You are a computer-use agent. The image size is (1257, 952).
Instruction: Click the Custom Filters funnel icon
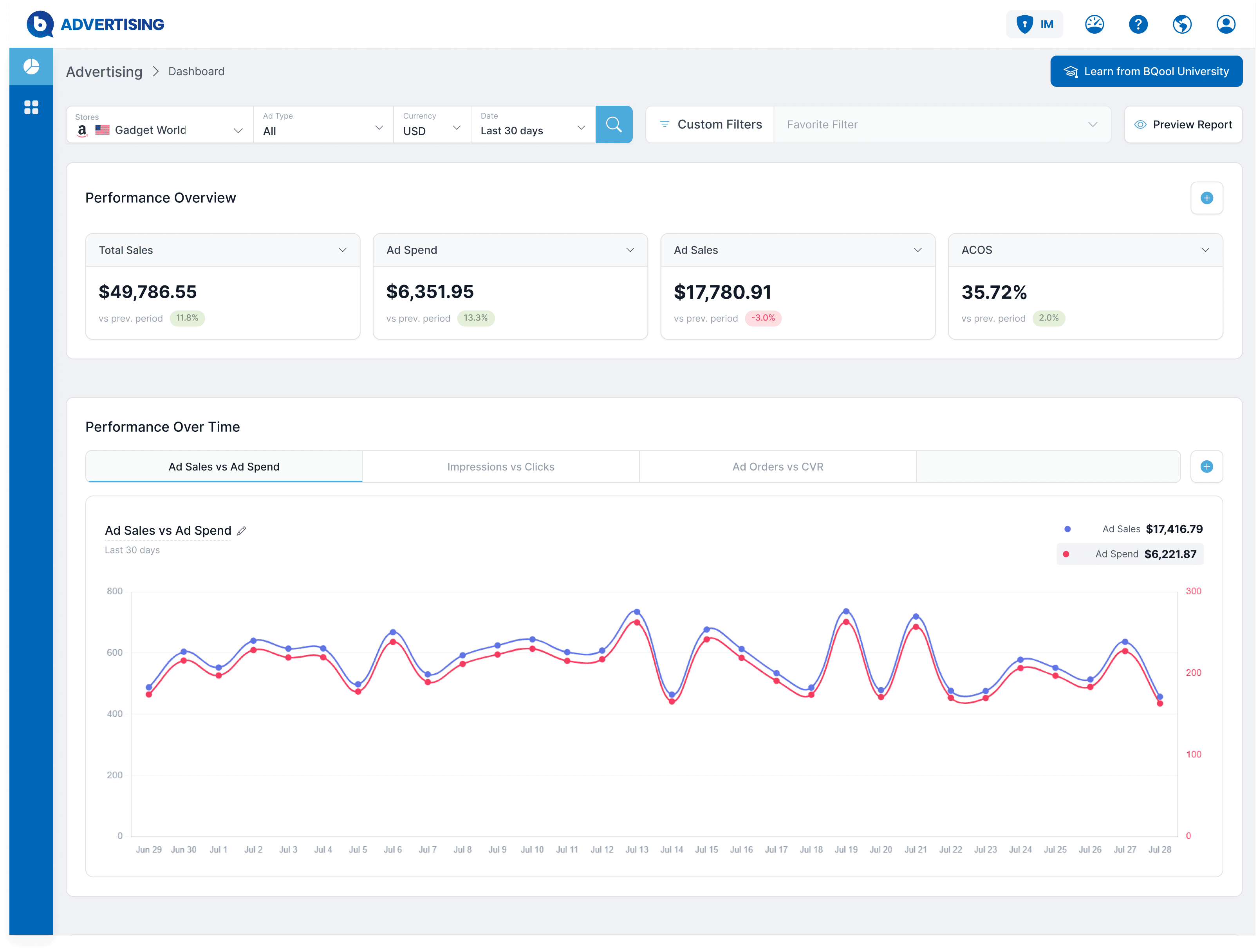[x=664, y=124]
